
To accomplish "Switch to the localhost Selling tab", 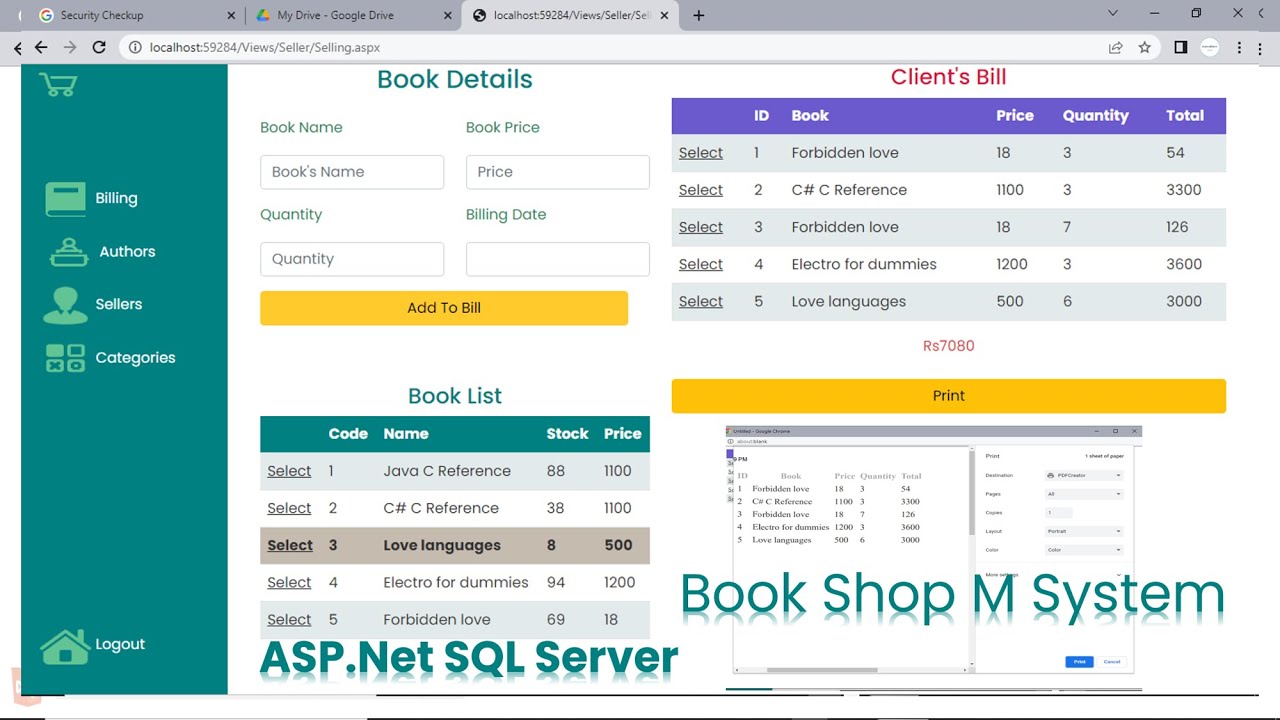I will pos(570,15).
